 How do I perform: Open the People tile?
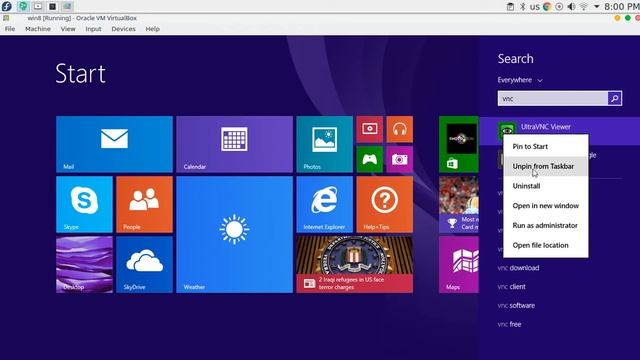coord(144,204)
